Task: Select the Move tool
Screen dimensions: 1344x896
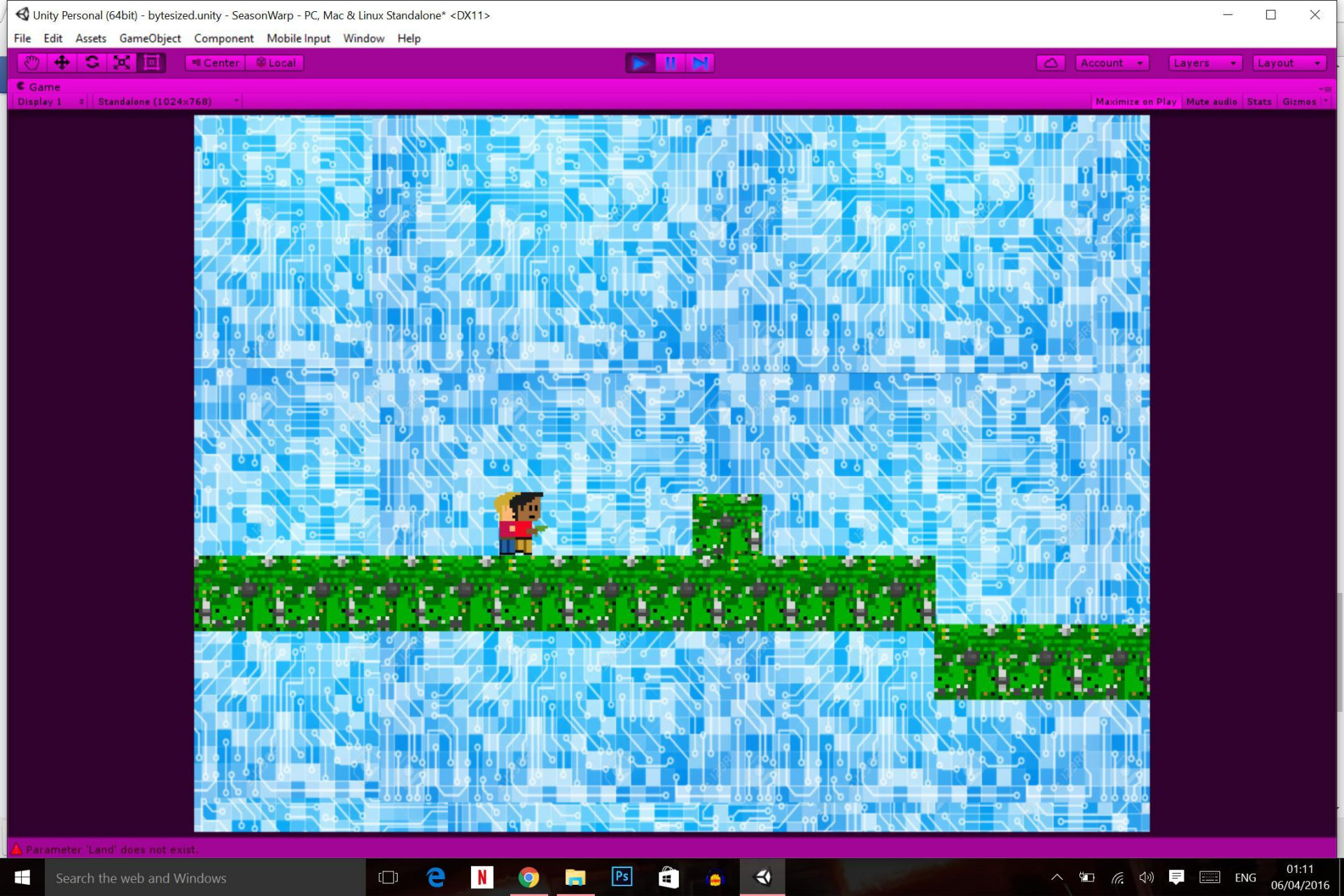Action: click(x=62, y=63)
